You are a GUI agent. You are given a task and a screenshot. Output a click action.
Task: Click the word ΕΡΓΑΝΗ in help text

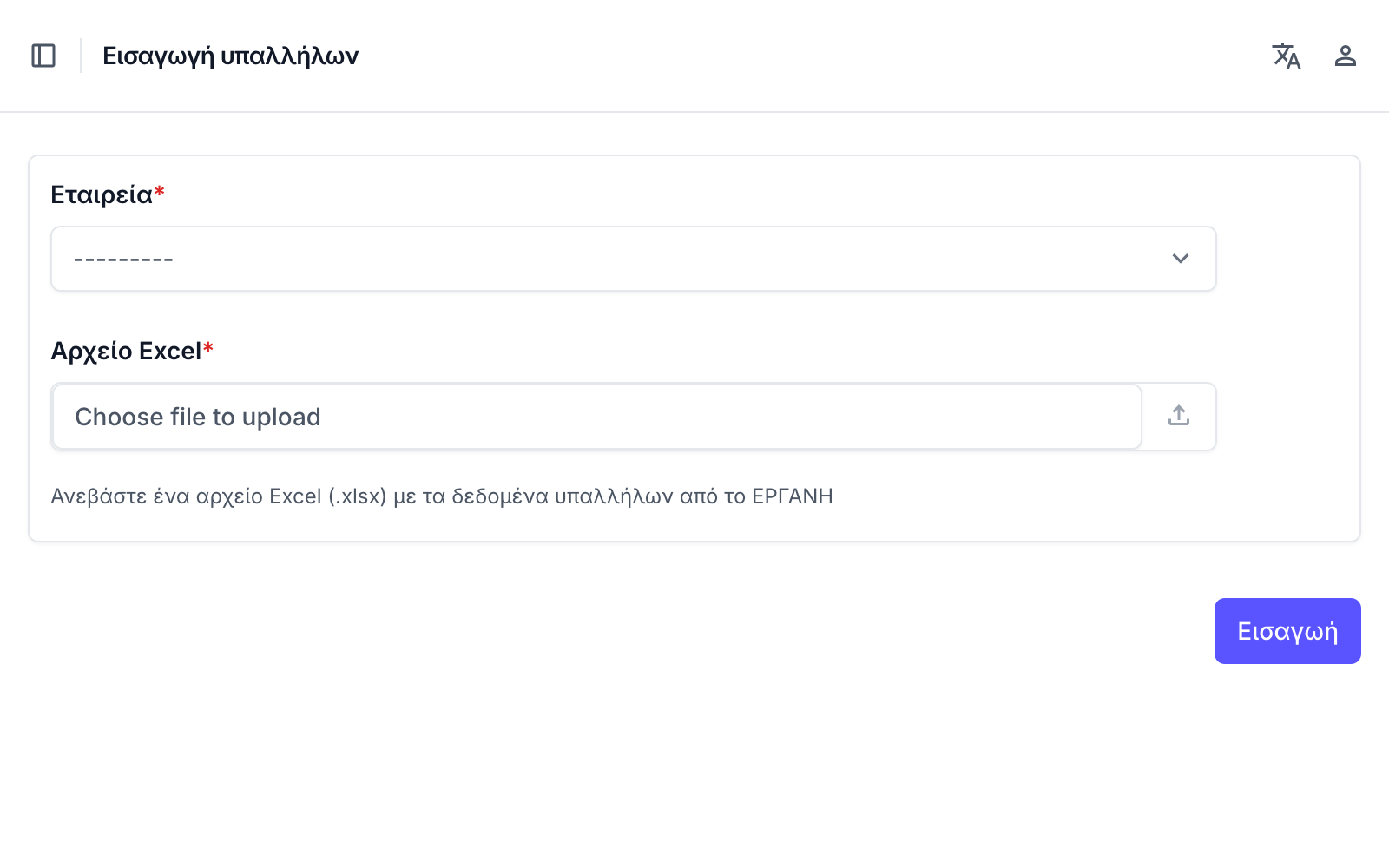click(792, 496)
